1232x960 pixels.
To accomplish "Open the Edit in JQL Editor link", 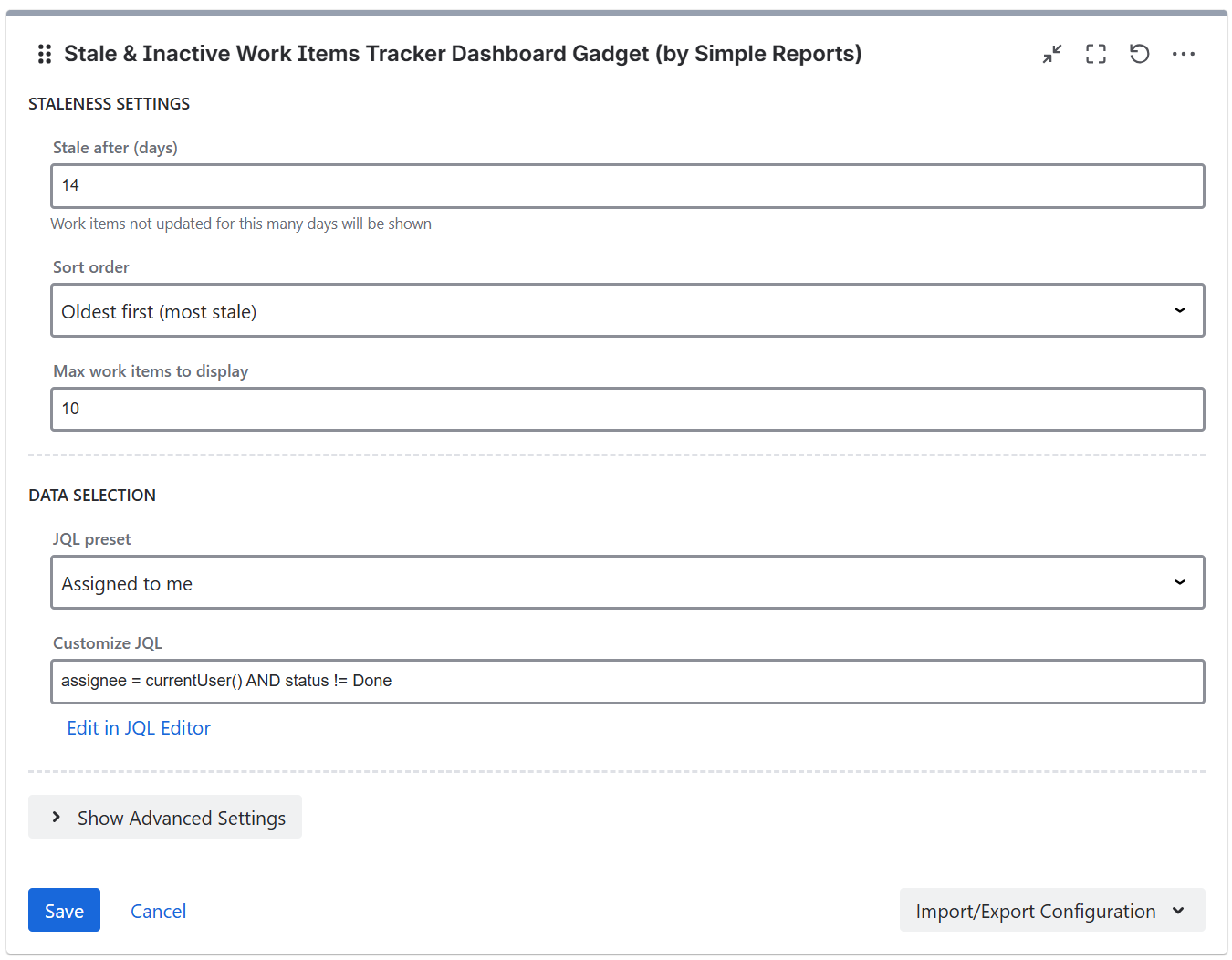I will pyautogui.click(x=139, y=728).
